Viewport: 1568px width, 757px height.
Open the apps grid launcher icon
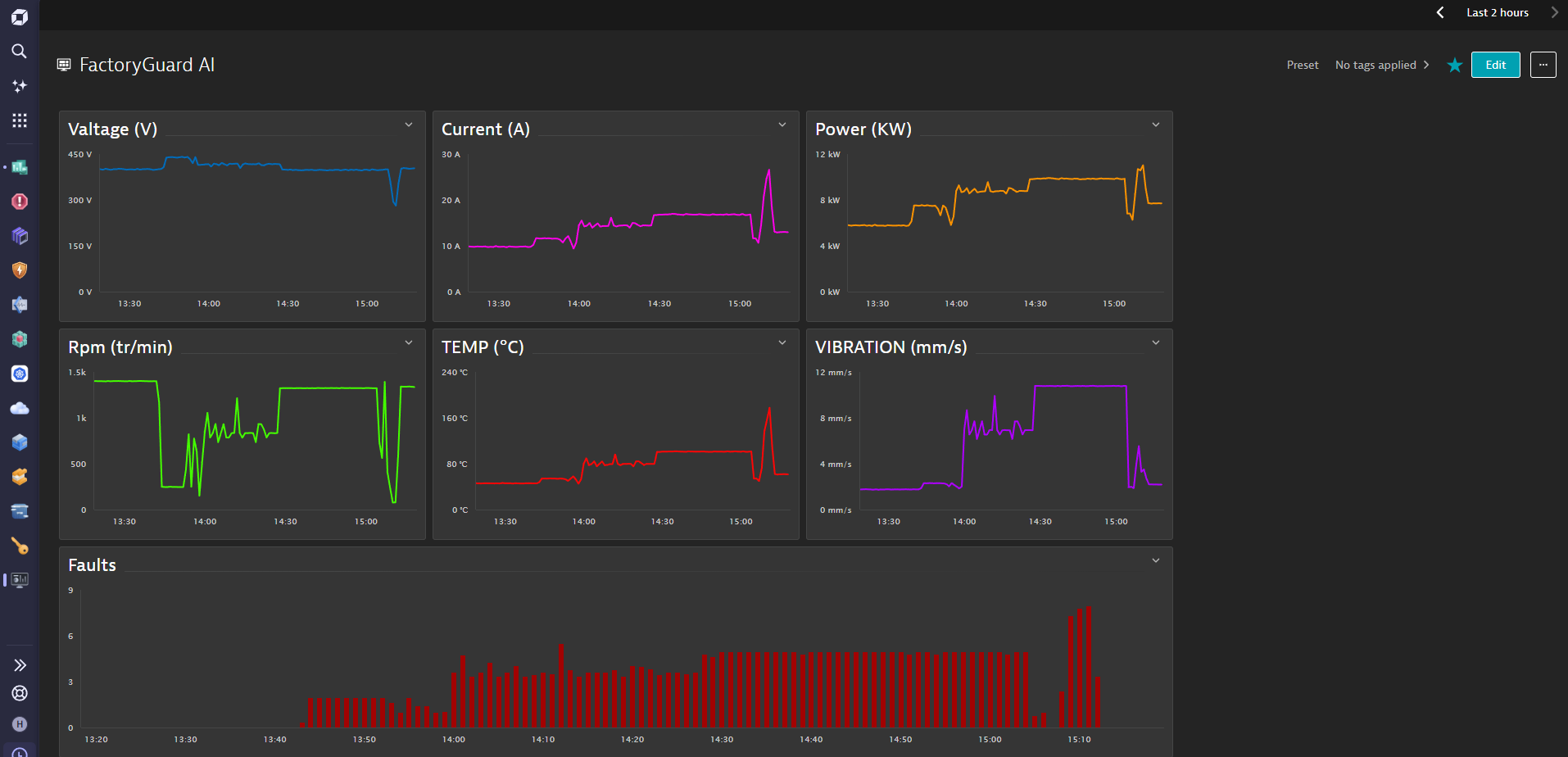(20, 120)
